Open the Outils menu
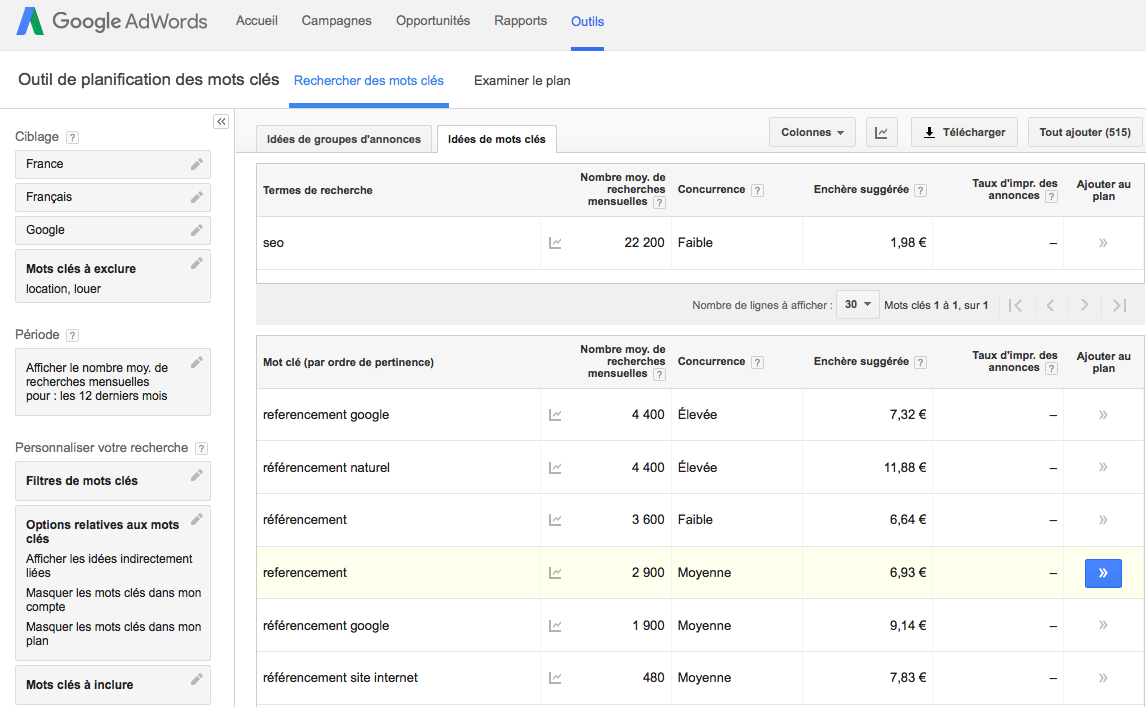The image size is (1146, 707). pos(588,21)
